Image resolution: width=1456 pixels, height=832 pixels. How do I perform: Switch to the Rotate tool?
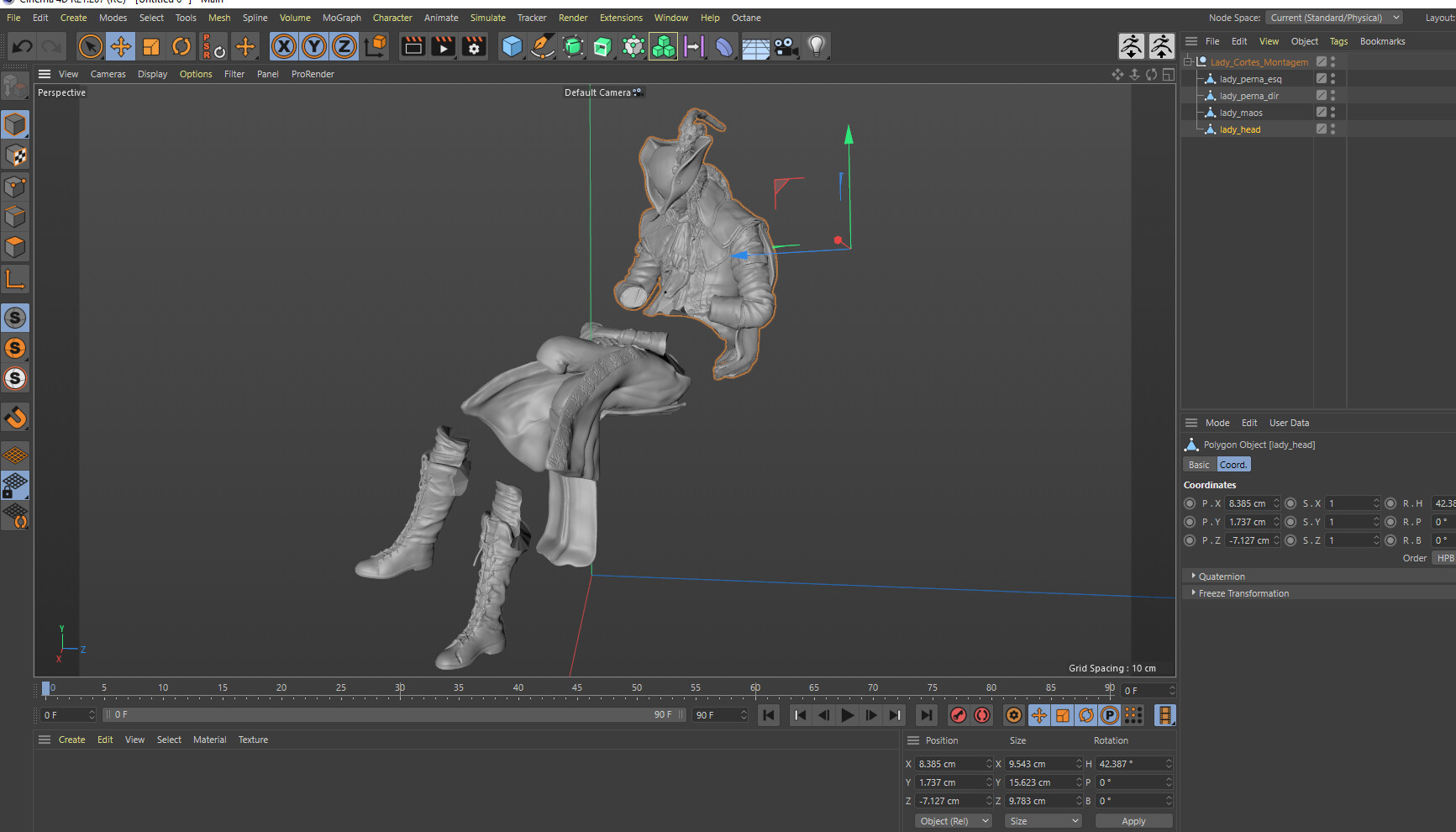[181, 46]
